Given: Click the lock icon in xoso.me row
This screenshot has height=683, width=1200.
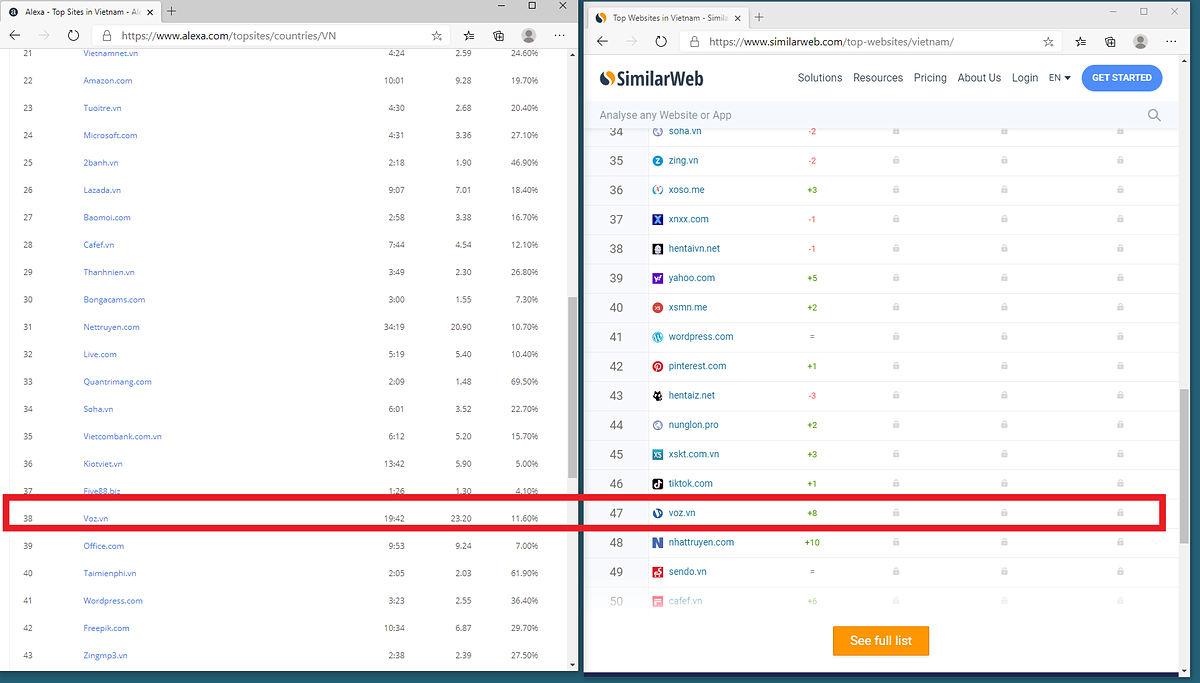Looking at the screenshot, I should [895, 190].
